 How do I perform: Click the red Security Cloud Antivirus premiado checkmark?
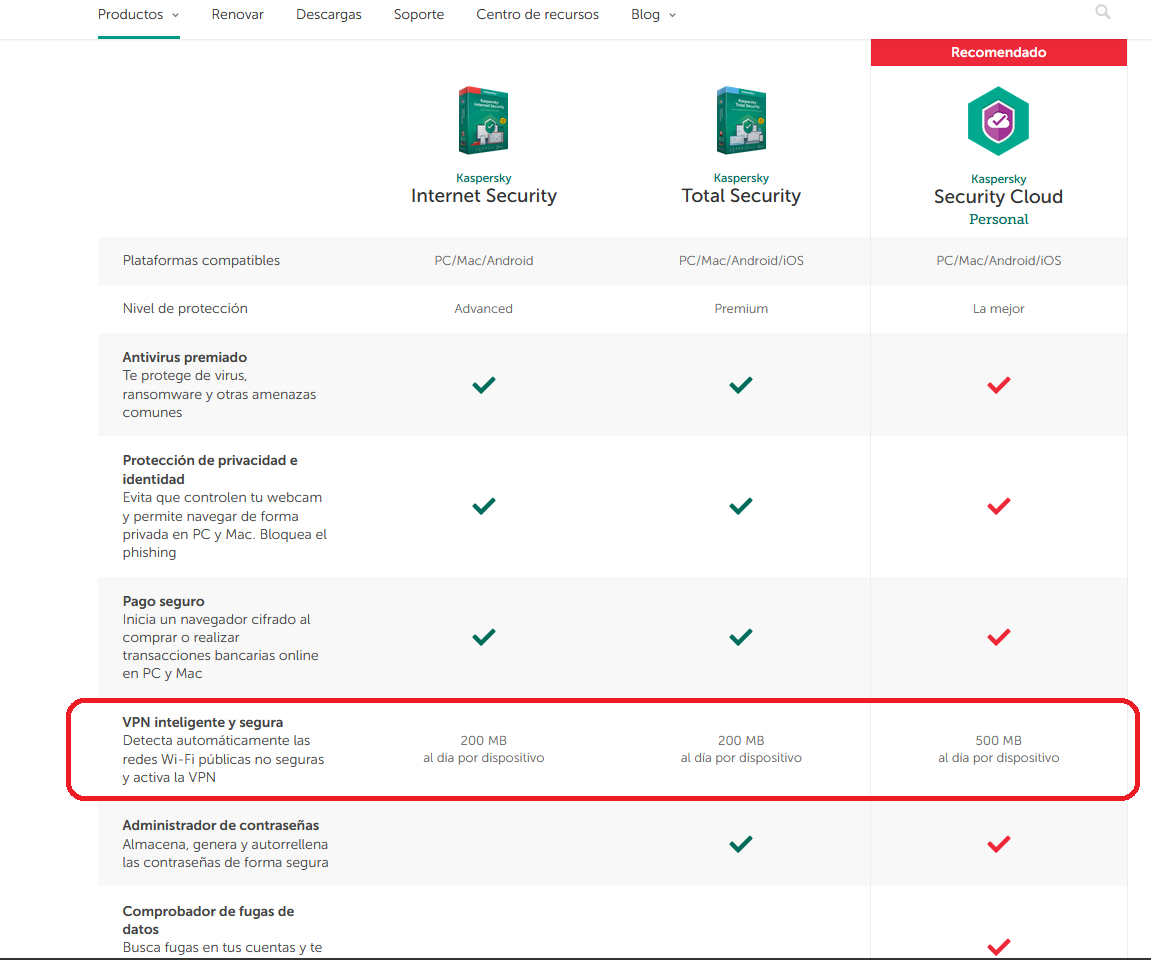point(998,385)
